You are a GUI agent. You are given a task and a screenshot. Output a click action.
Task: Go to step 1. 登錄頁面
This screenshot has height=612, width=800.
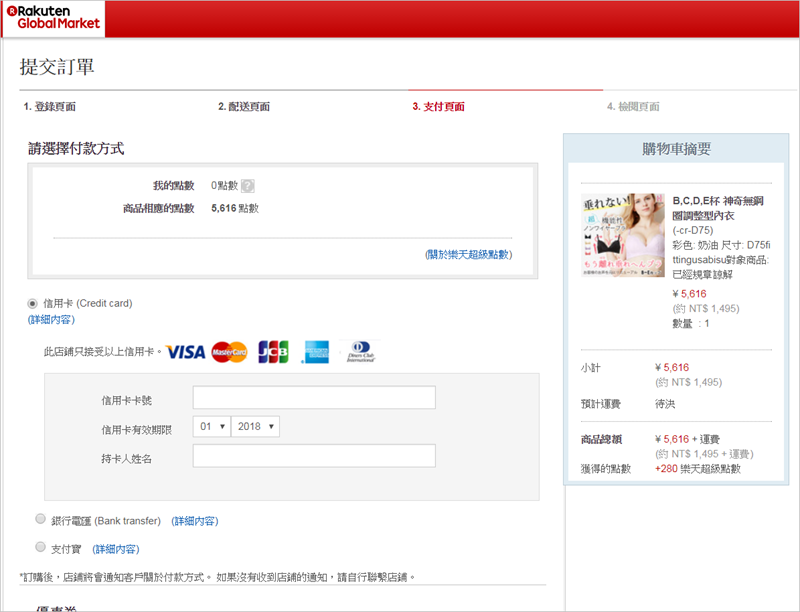[49, 107]
